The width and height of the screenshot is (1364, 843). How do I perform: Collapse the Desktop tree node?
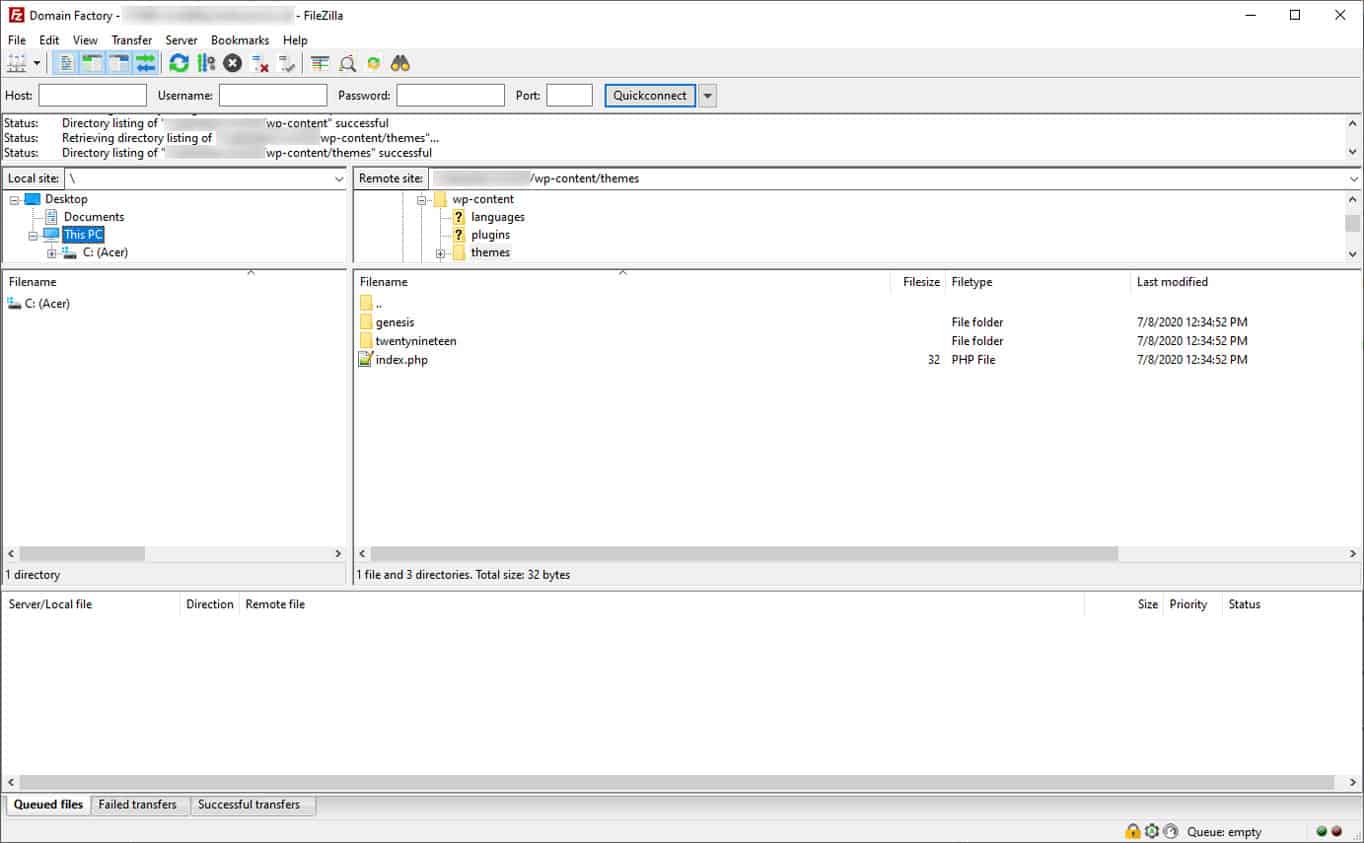15,199
